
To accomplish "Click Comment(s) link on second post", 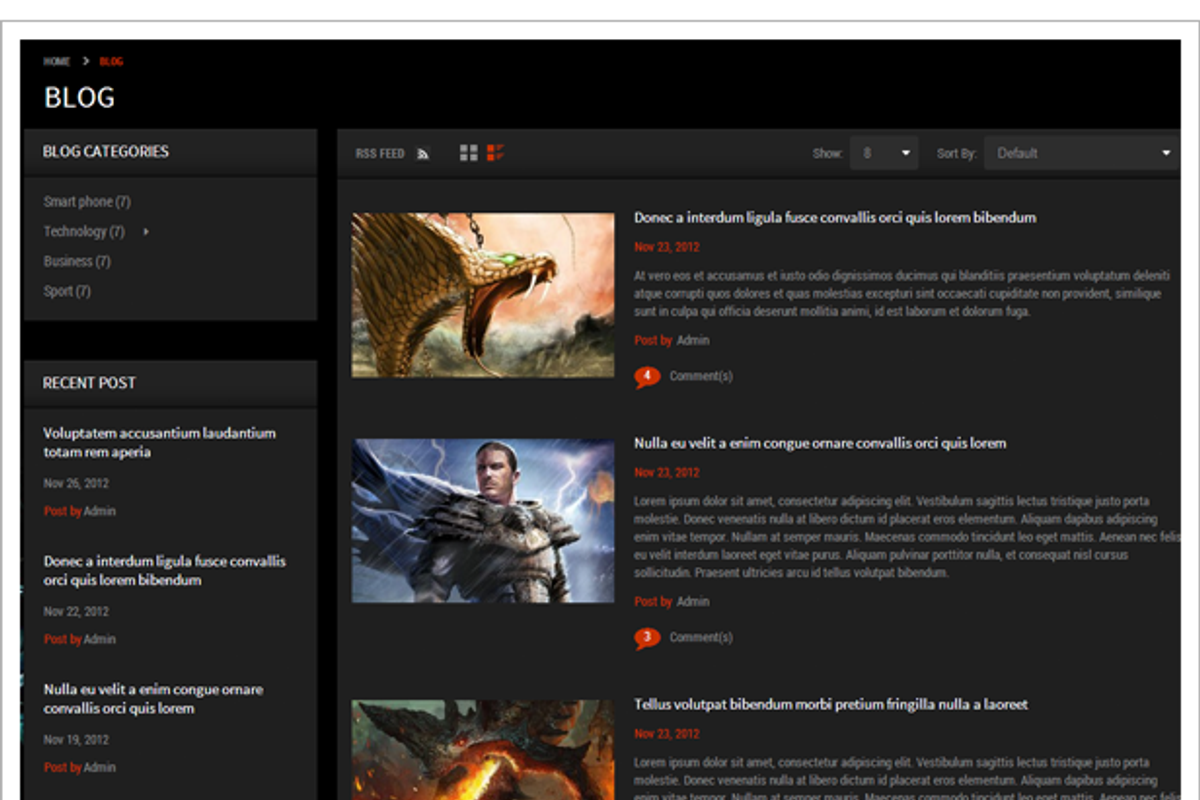I will coord(701,638).
